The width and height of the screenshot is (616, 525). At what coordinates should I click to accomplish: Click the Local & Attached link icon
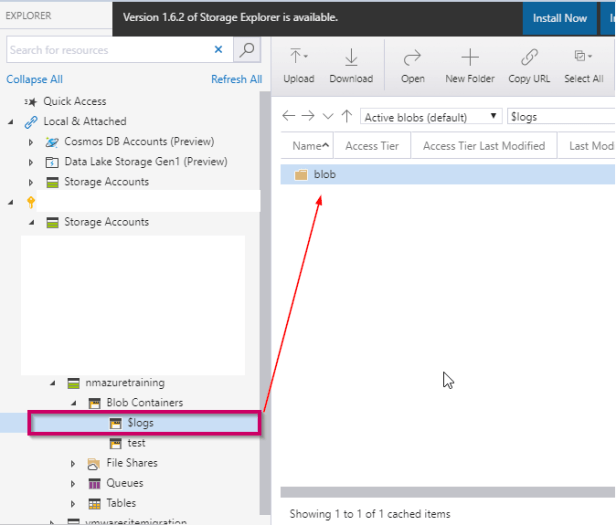click(31, 122)
